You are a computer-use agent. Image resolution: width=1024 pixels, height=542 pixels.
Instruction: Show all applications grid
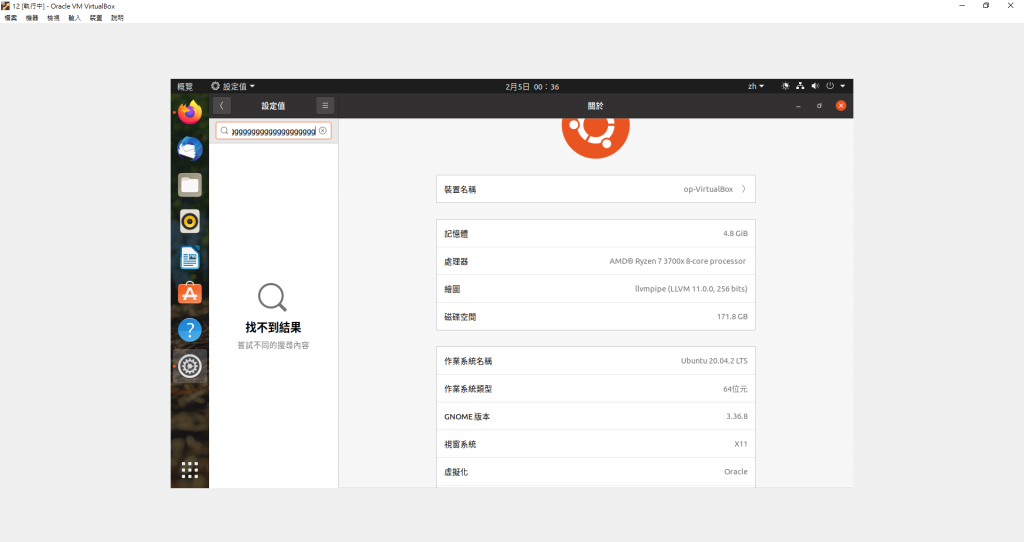189,470
